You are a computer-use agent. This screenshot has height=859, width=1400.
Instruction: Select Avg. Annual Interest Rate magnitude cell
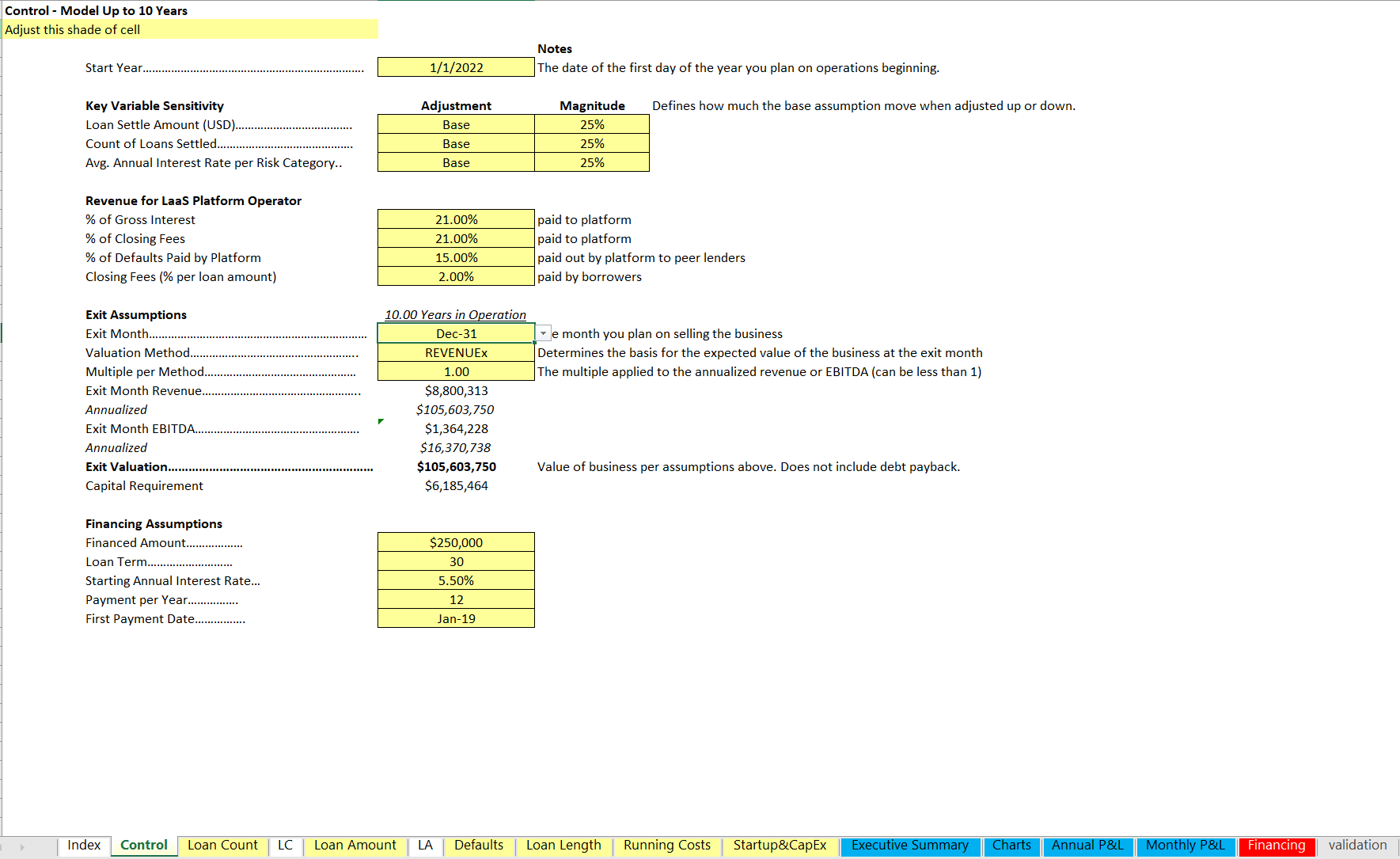(x=592, y=162)
